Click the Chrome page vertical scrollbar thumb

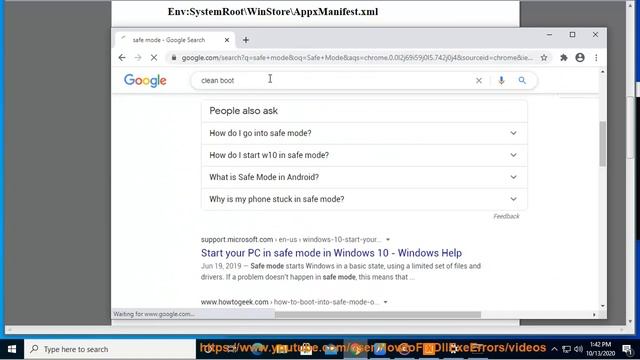tap(602, 144)
